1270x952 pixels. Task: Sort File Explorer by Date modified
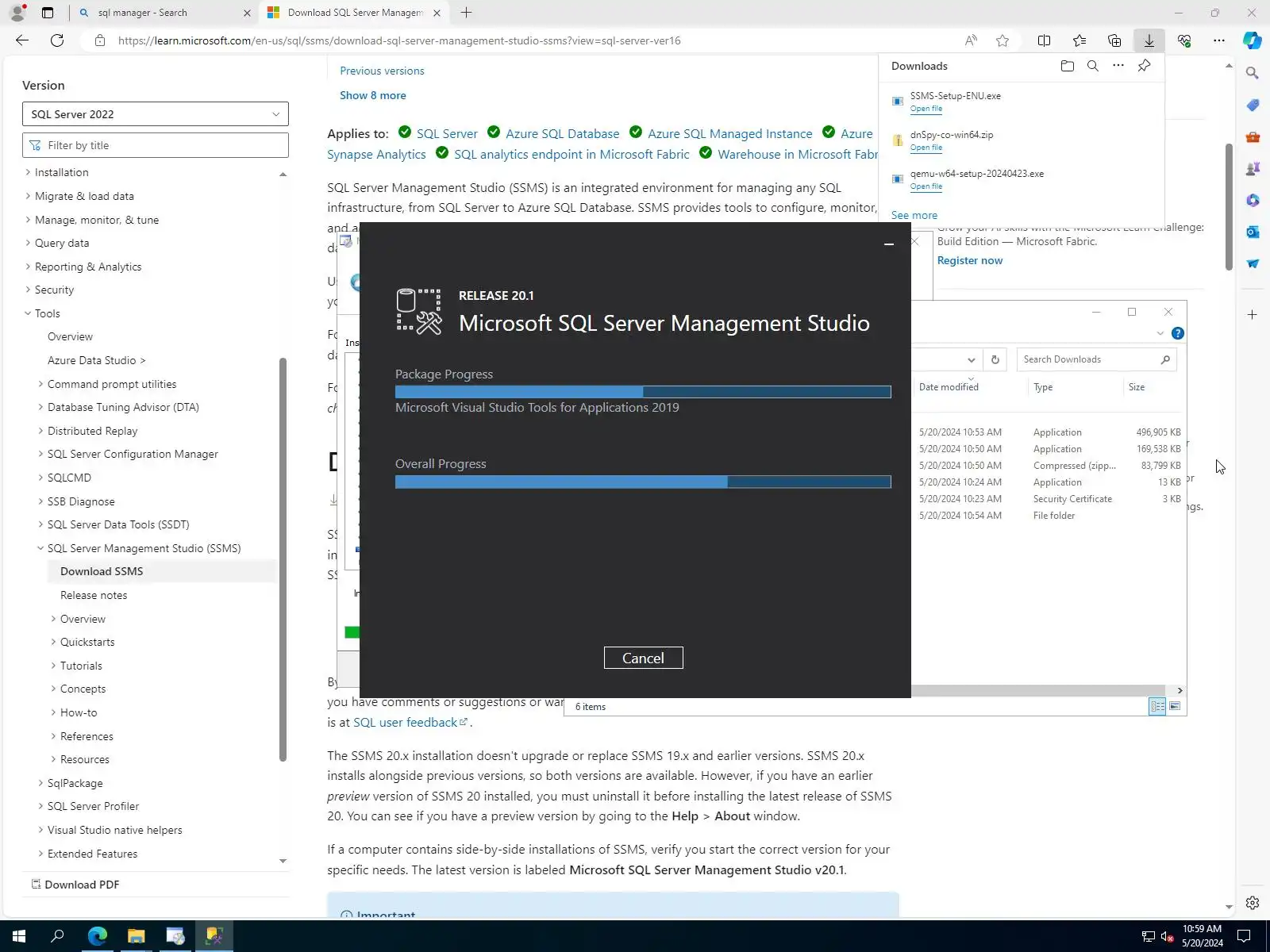949,387
